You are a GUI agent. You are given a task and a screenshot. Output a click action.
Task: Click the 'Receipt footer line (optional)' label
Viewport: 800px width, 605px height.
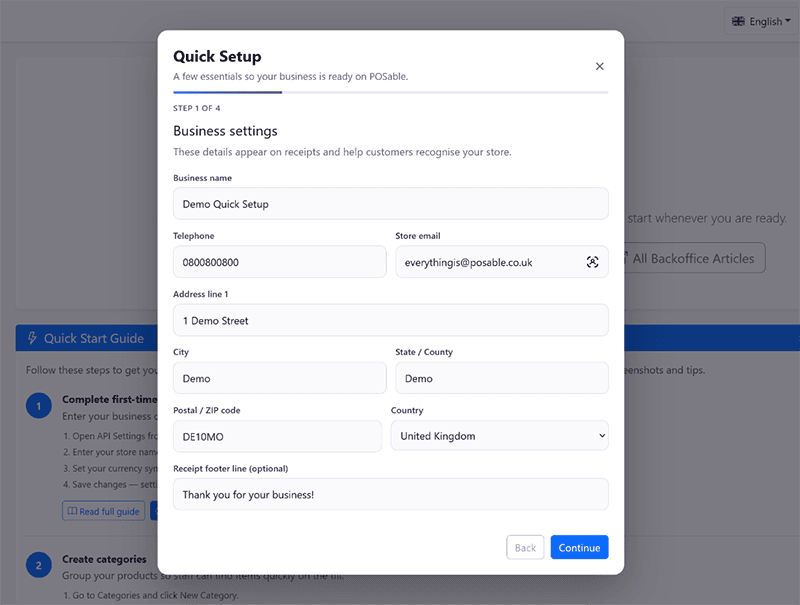coord(231,468)
